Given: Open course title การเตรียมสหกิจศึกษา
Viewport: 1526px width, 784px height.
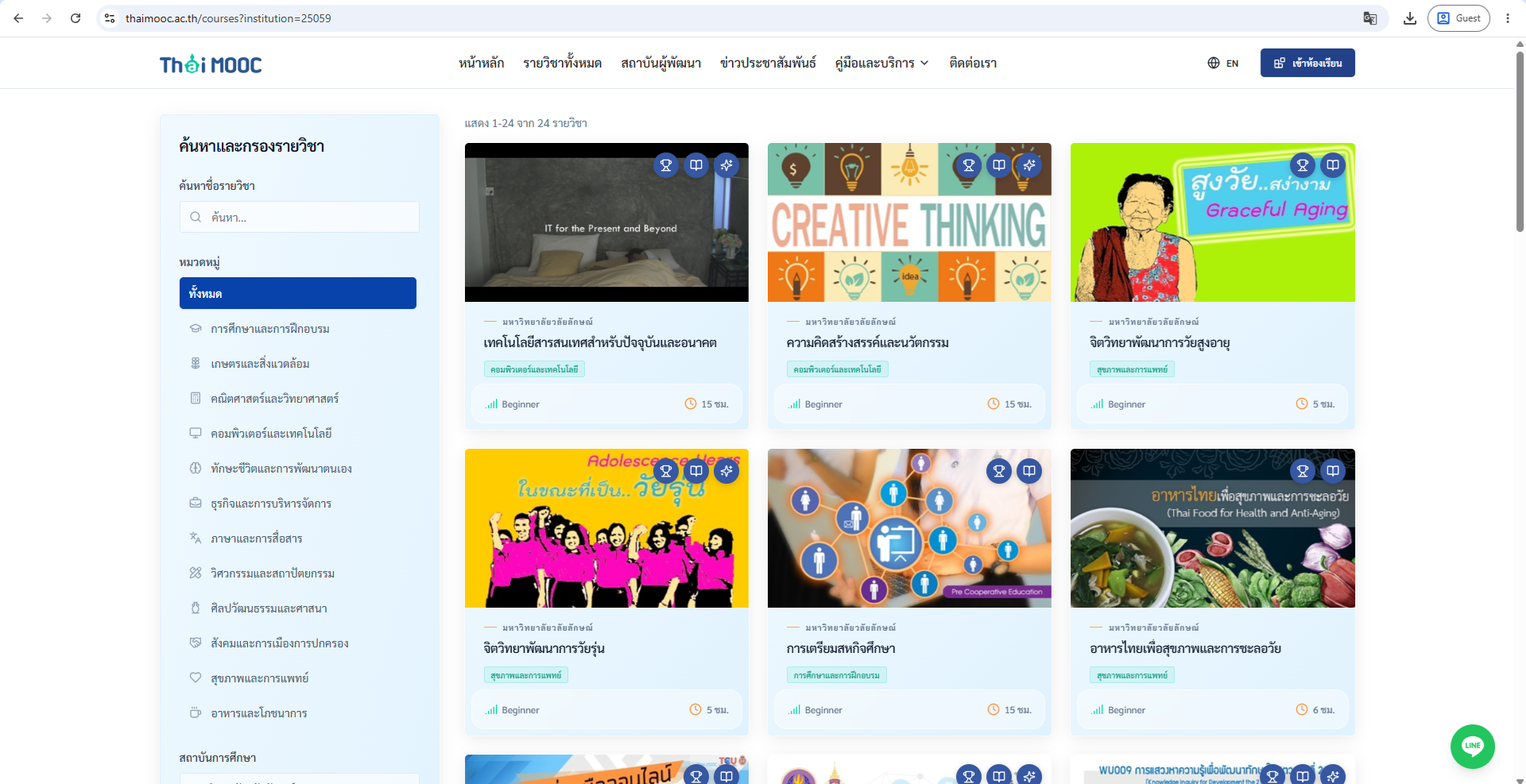Looking at the screenshot, I should point(841,649).
